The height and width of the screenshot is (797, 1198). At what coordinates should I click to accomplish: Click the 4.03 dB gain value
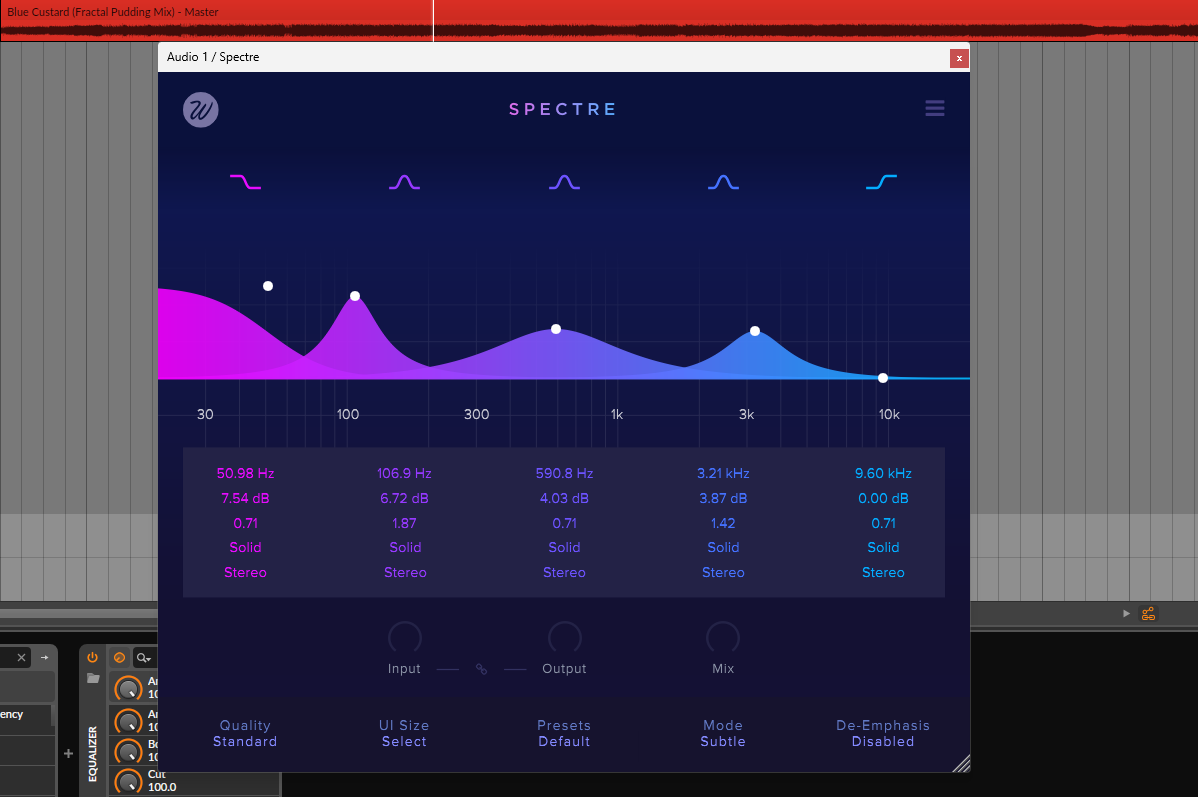point(564,498)
